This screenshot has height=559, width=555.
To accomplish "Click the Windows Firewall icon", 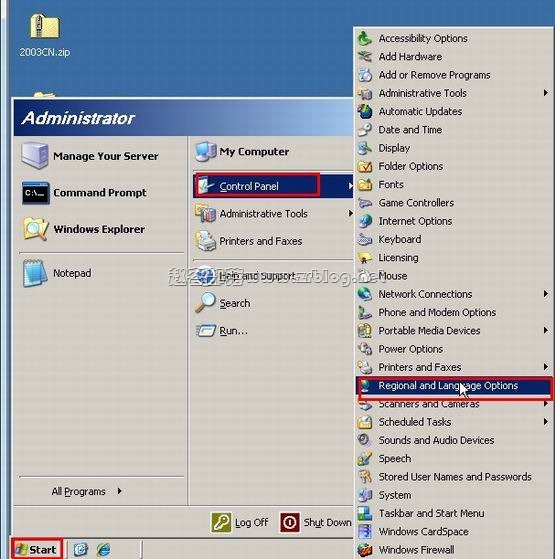I will 365,550.
